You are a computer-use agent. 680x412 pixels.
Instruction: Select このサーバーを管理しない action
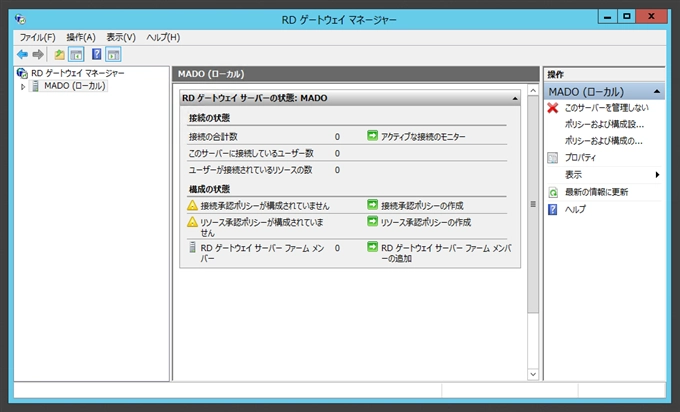click(x=606, y=108)
